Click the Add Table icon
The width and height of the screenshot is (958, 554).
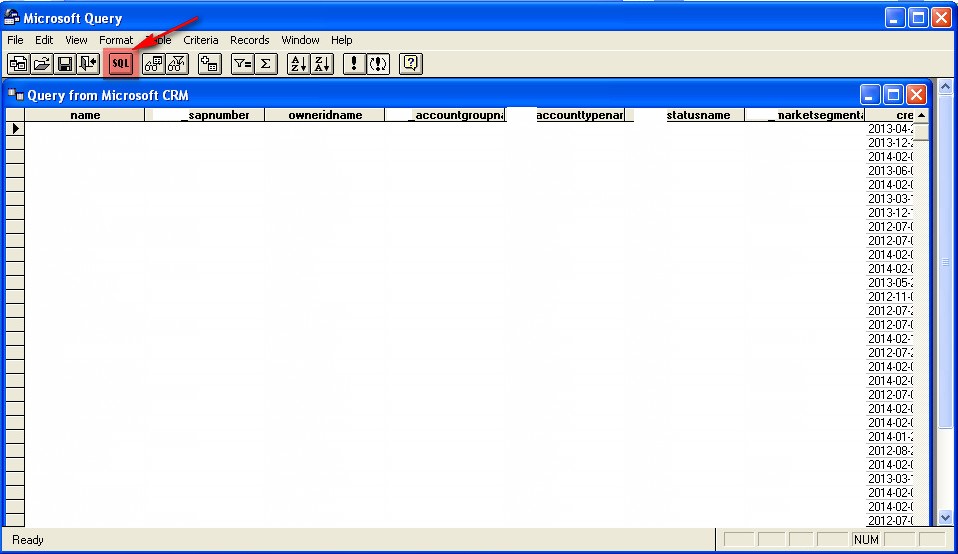coord(209,64)
